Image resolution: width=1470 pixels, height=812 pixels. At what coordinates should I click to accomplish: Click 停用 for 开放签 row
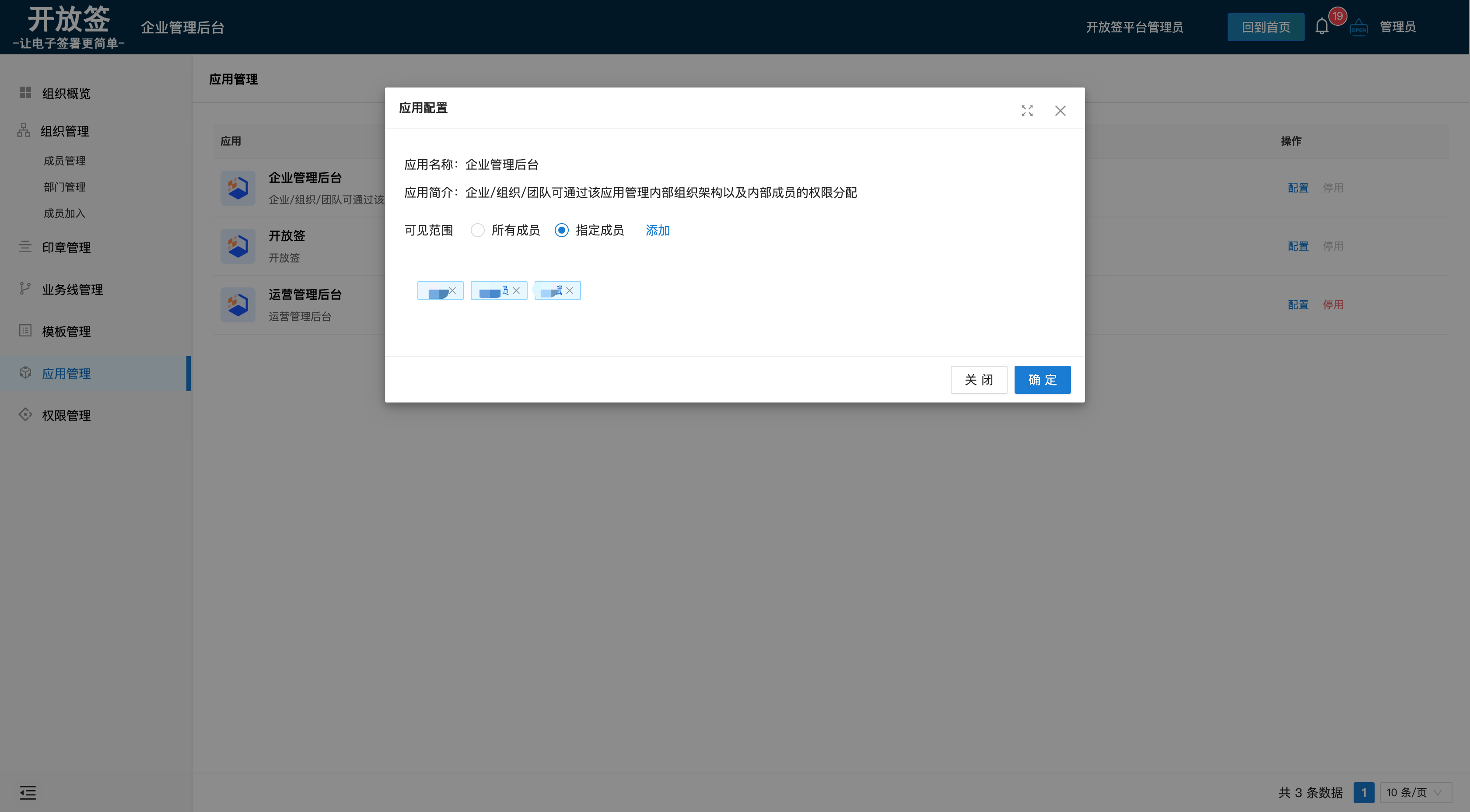1333,246
